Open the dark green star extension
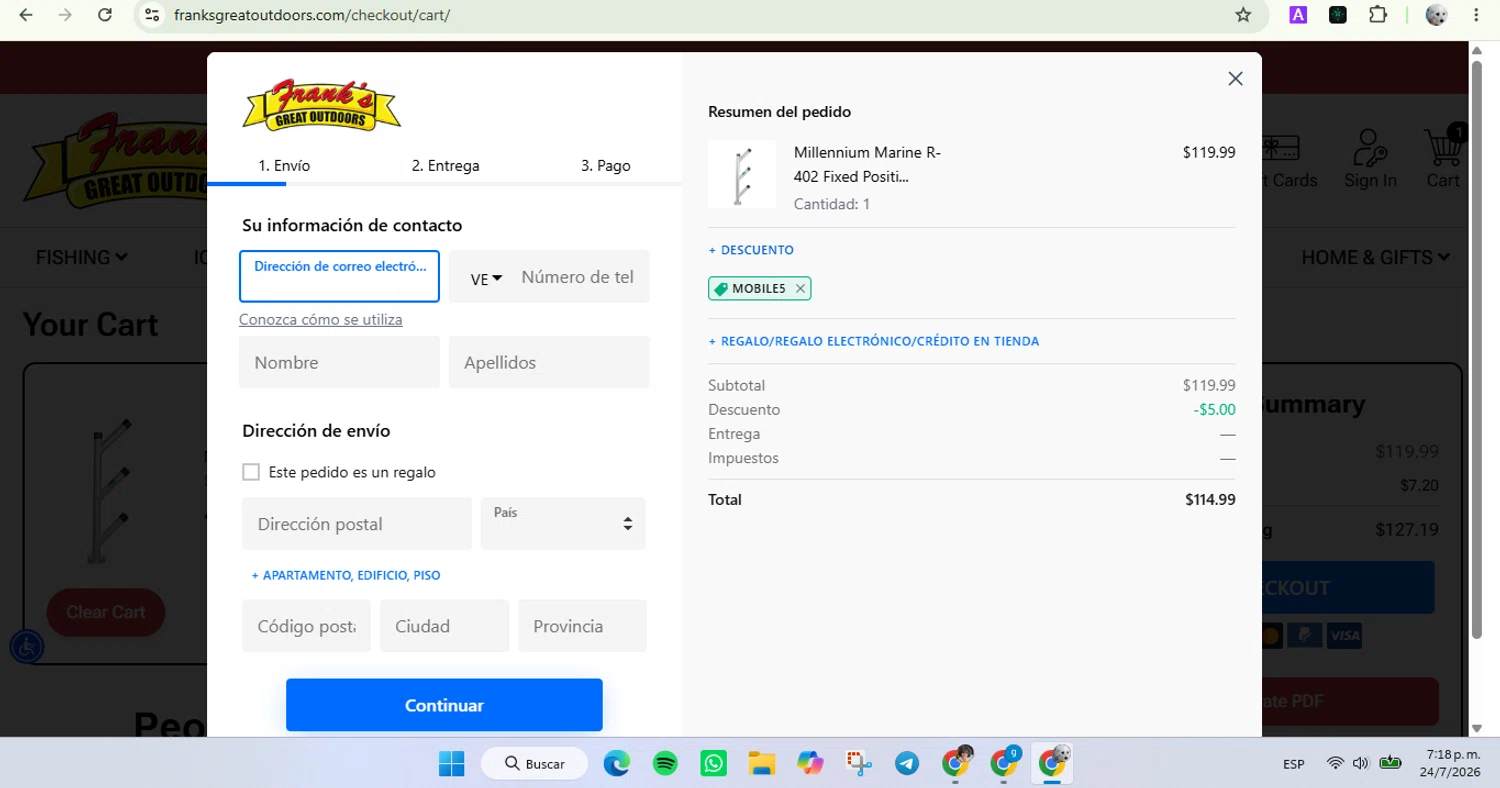This screenshot has height=788, width=1500. pyautogui.click(x=1338, y=15)
